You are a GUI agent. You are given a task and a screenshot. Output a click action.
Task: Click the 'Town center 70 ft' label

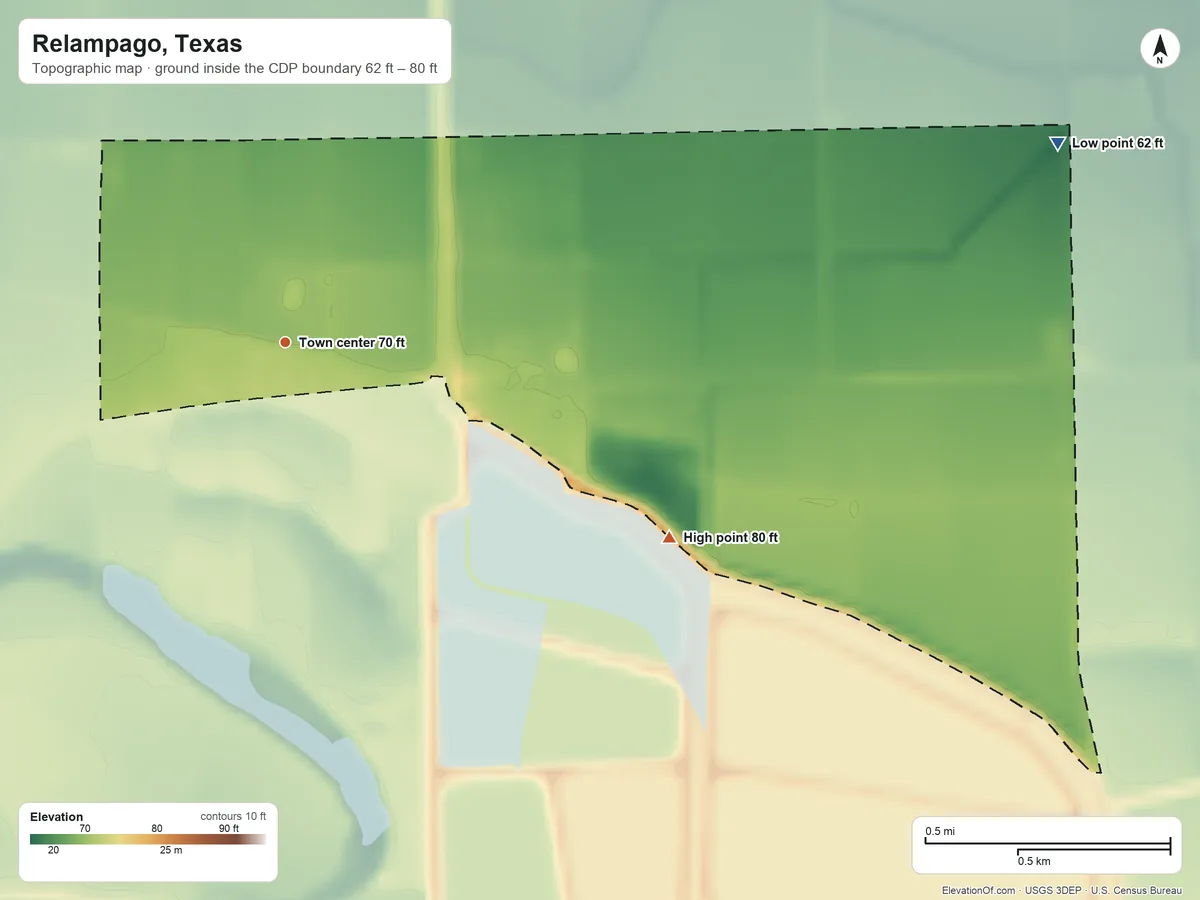point(352,343)
